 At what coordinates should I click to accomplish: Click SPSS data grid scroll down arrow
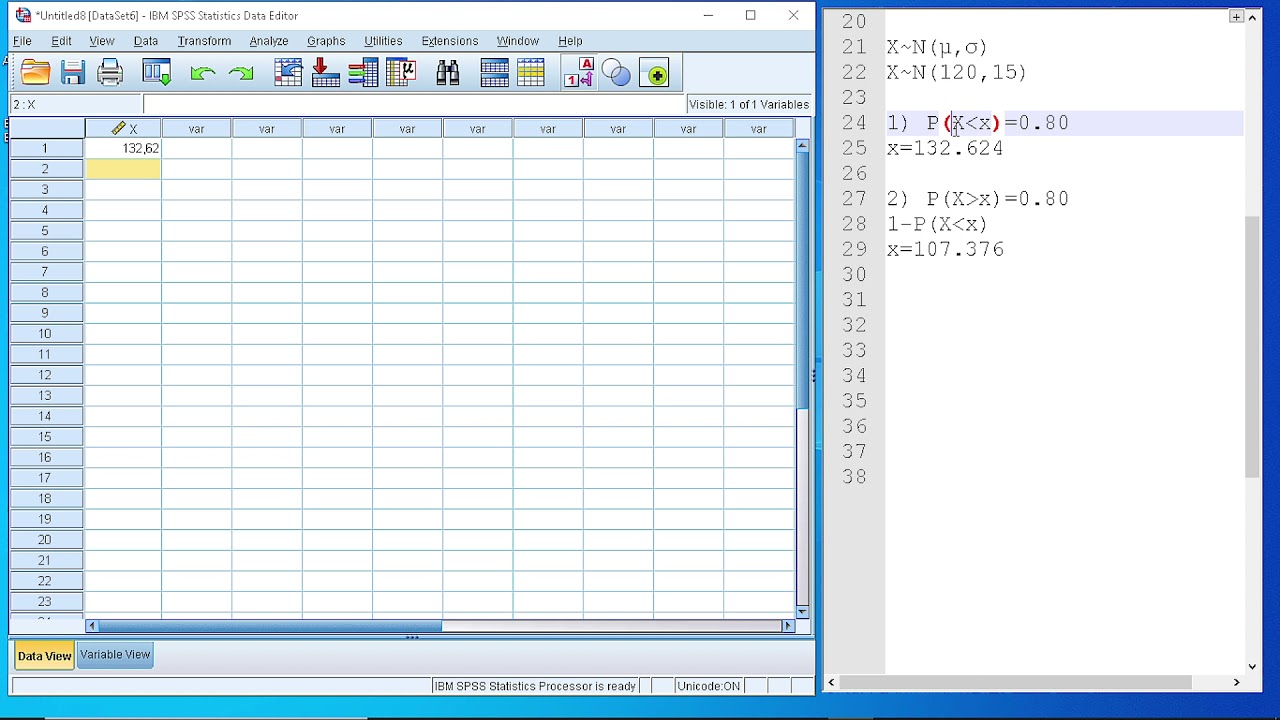point(802,611)
